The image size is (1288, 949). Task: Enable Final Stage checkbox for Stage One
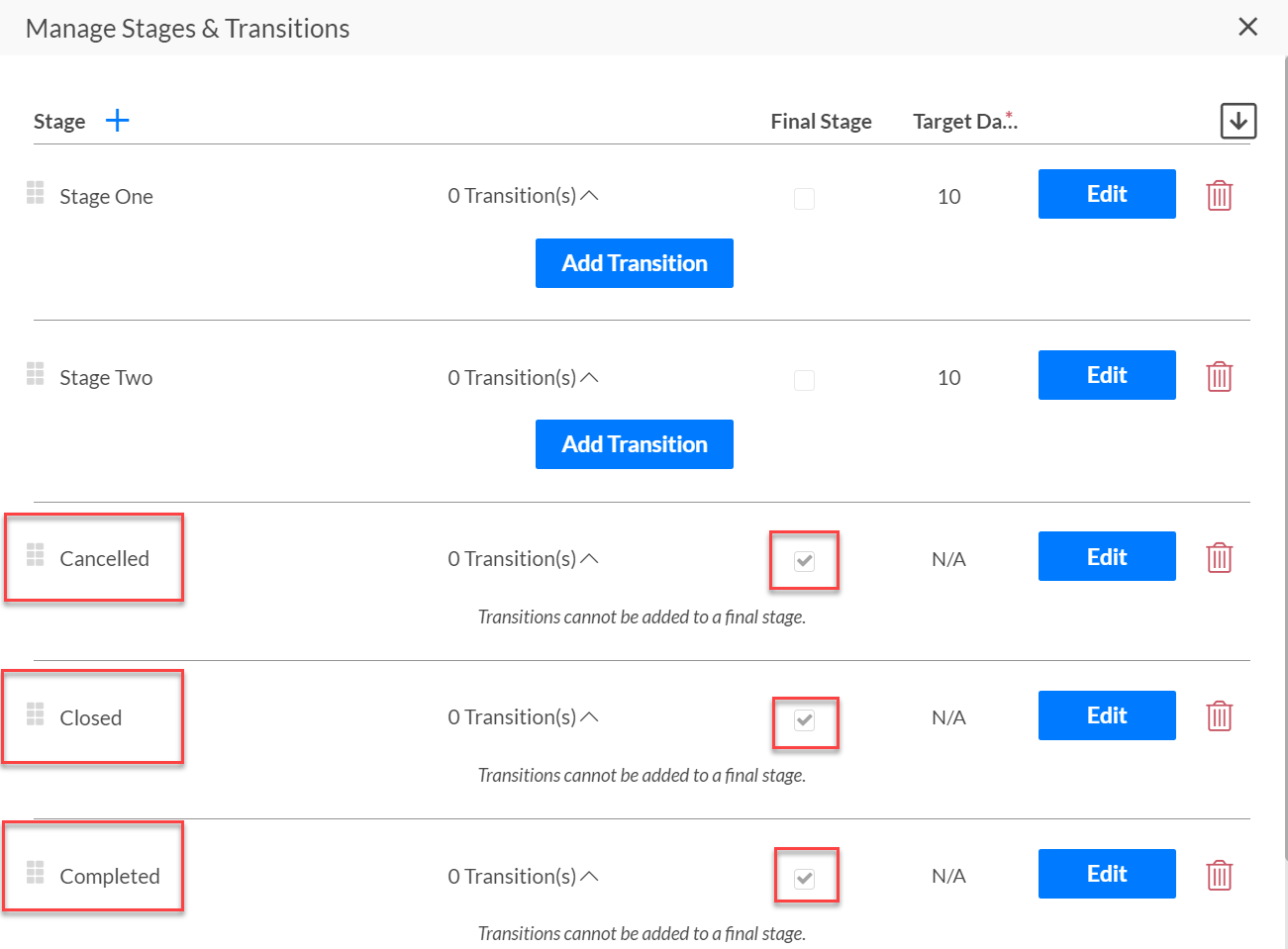(x=804, y=199)
